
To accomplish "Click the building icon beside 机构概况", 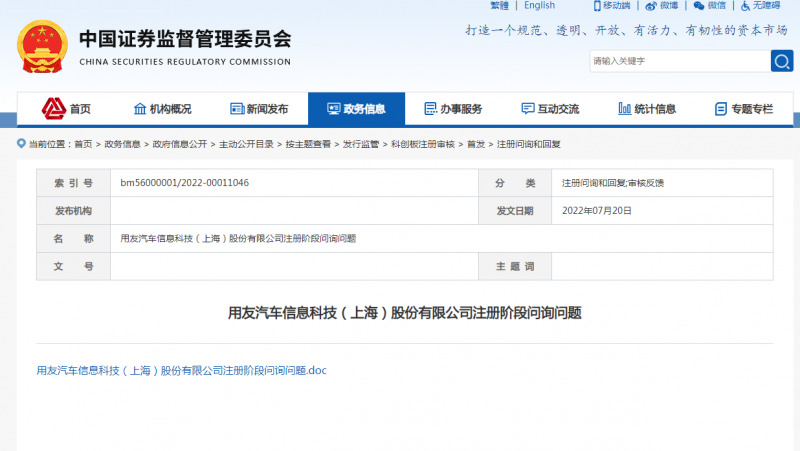I will (140, 109).
